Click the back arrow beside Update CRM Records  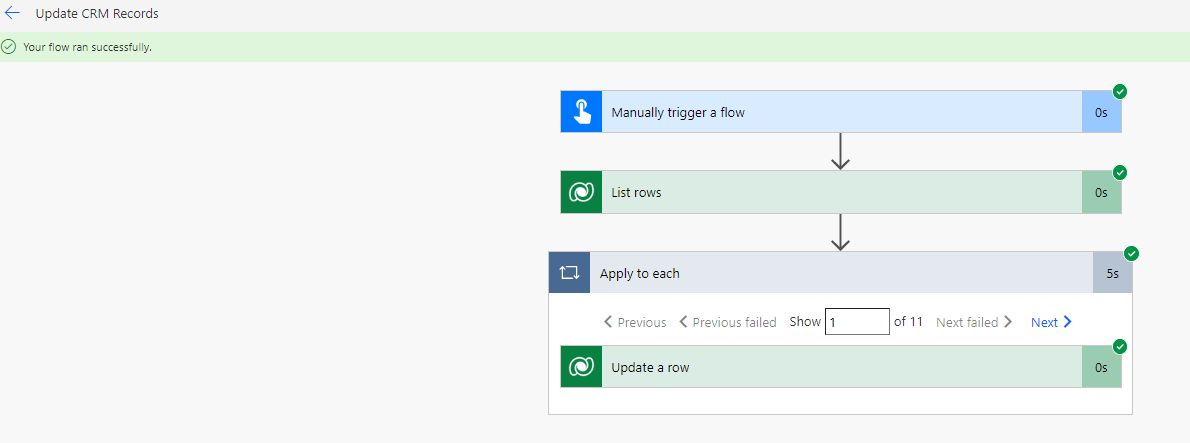(12, 14)
